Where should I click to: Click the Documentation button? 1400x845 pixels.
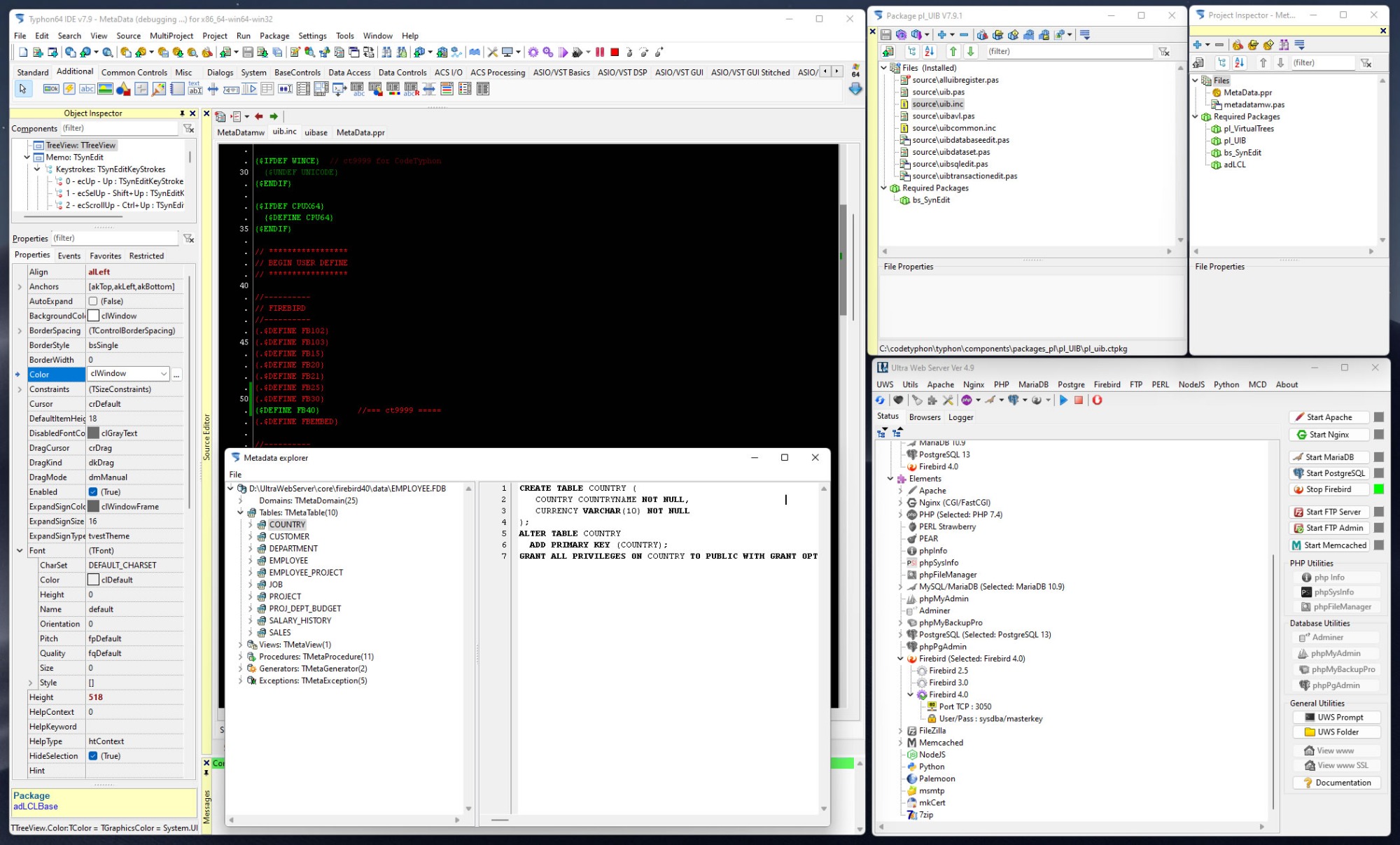tap(1336, 783)
